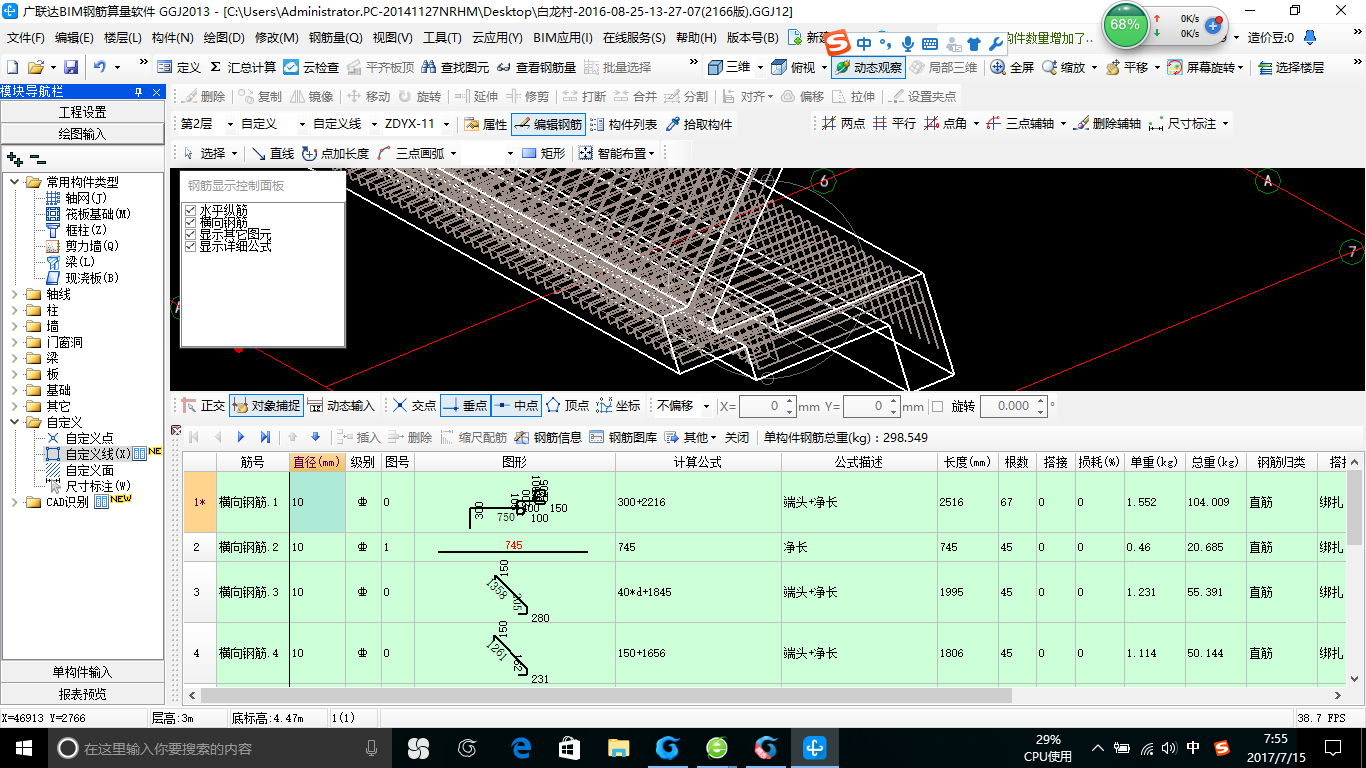Viewport: 1366px width, 768px height.
Task: Click Windows Start button
Action: [22, 747]
